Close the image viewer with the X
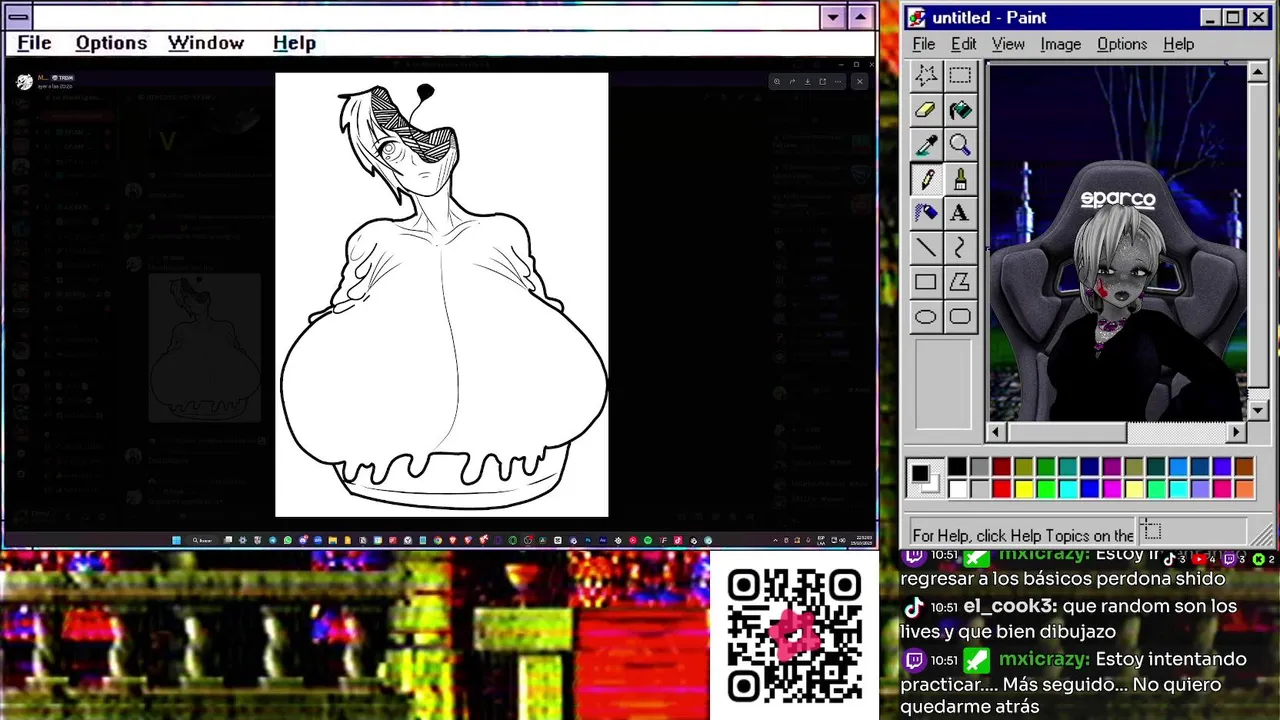The height and width of the screenshot is (720, 1280). coord(859,82)
